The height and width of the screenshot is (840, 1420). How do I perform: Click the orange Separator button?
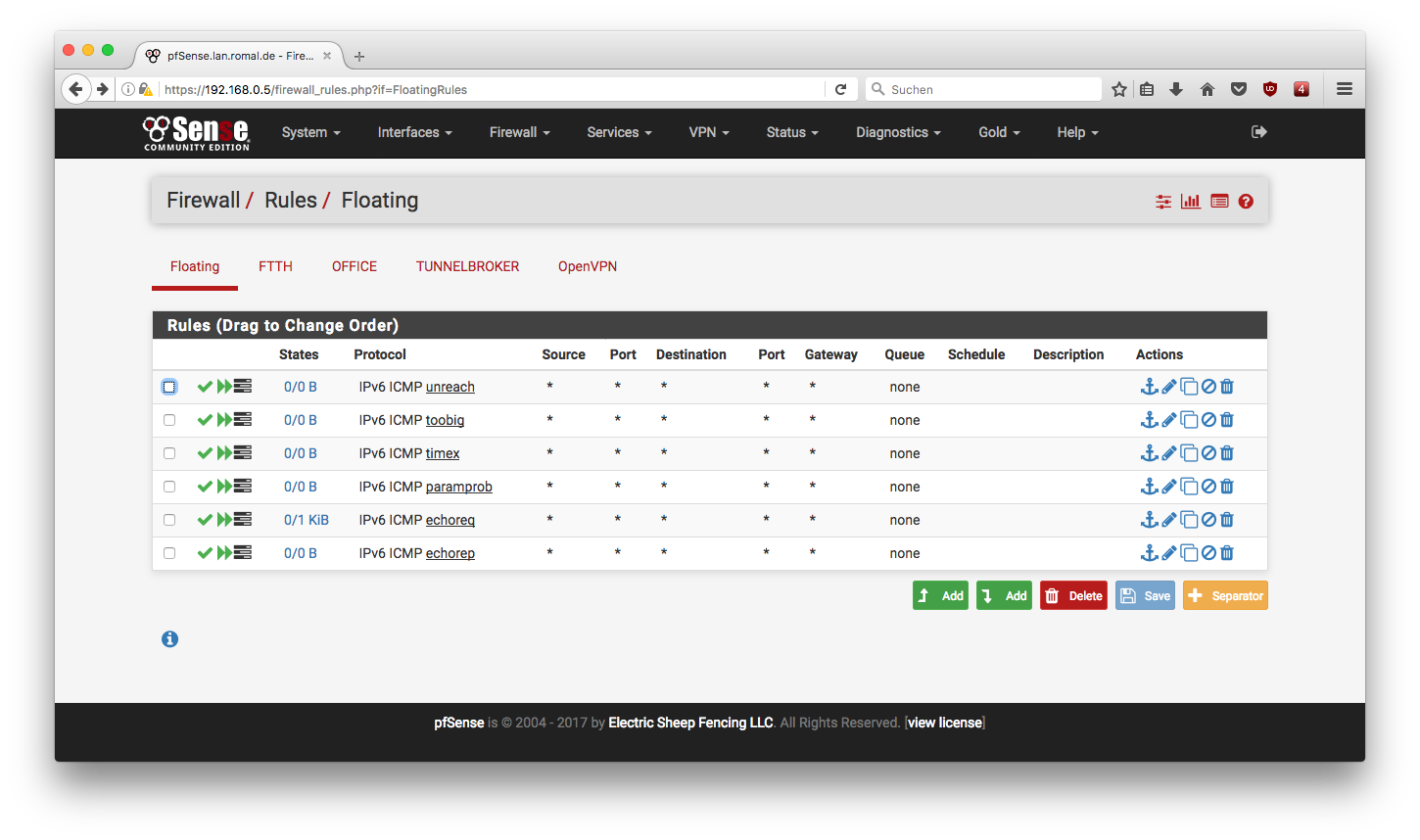1225,596
